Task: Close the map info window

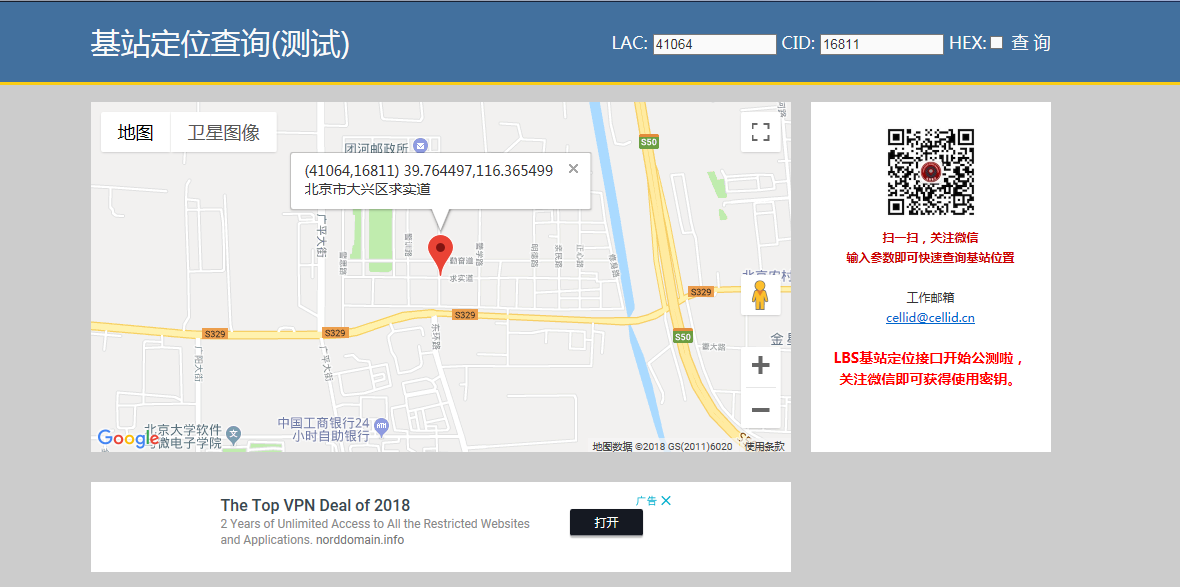Action: (x=573, y=169)
